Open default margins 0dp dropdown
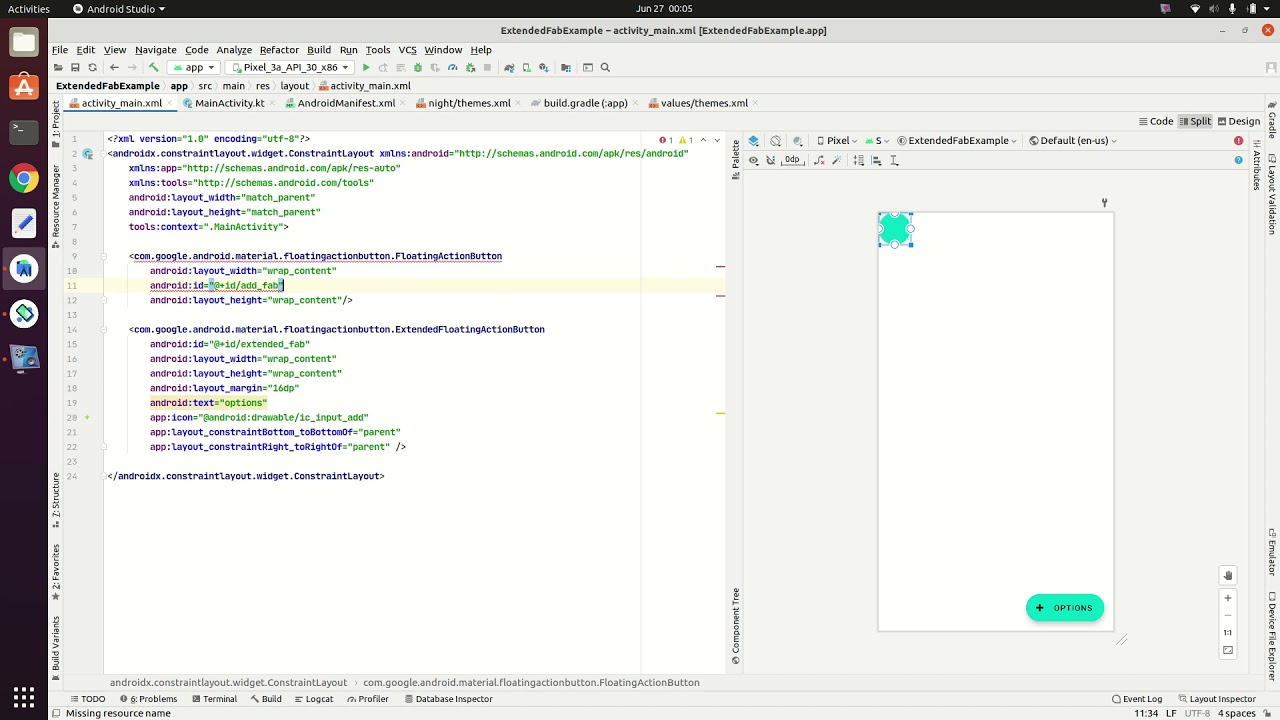 pos(793,160)
